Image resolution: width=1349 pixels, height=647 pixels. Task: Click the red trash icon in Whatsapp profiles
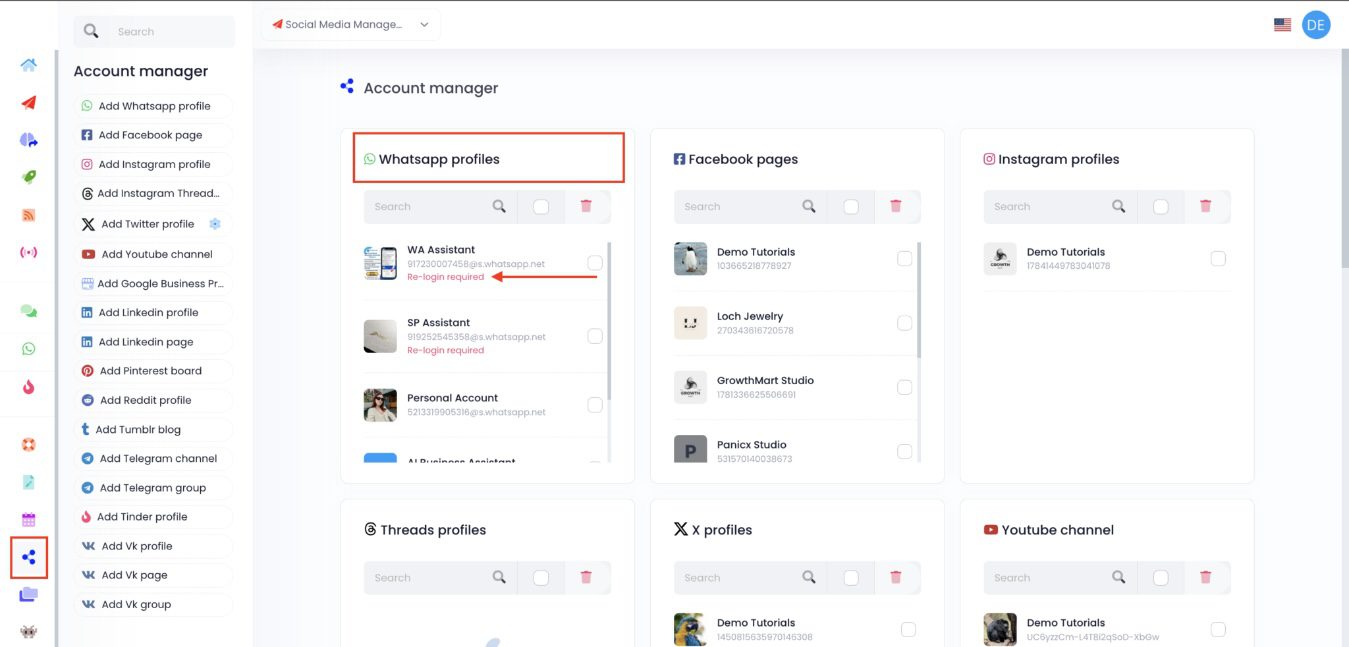coord(586,206)
